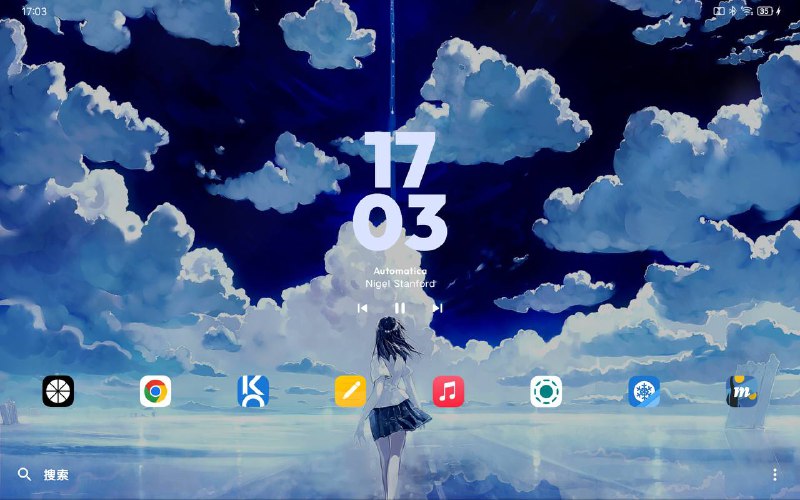Launch the red Music app

(x=448, y=391)
